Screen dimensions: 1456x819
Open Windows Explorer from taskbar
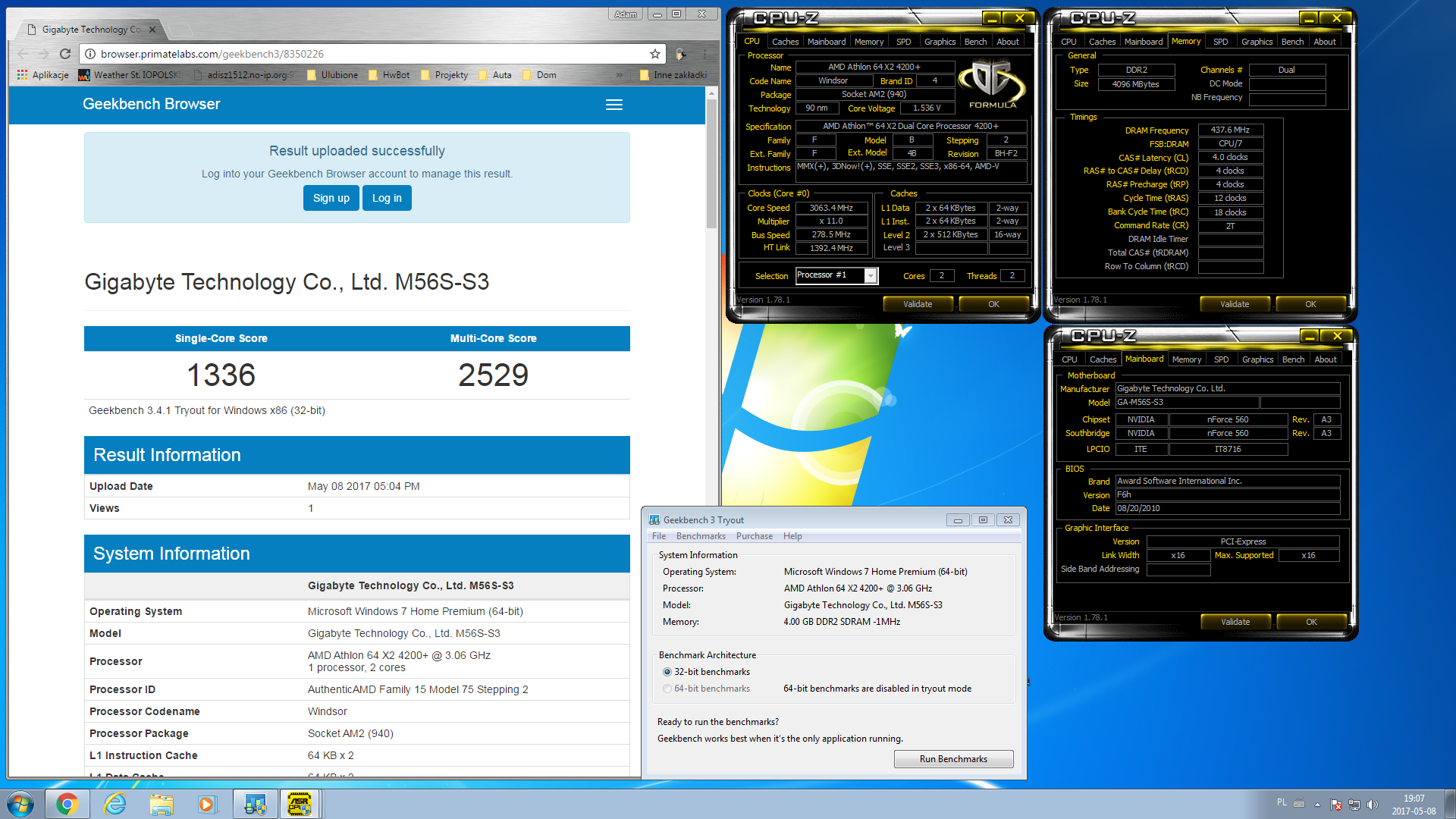point(162,804)
